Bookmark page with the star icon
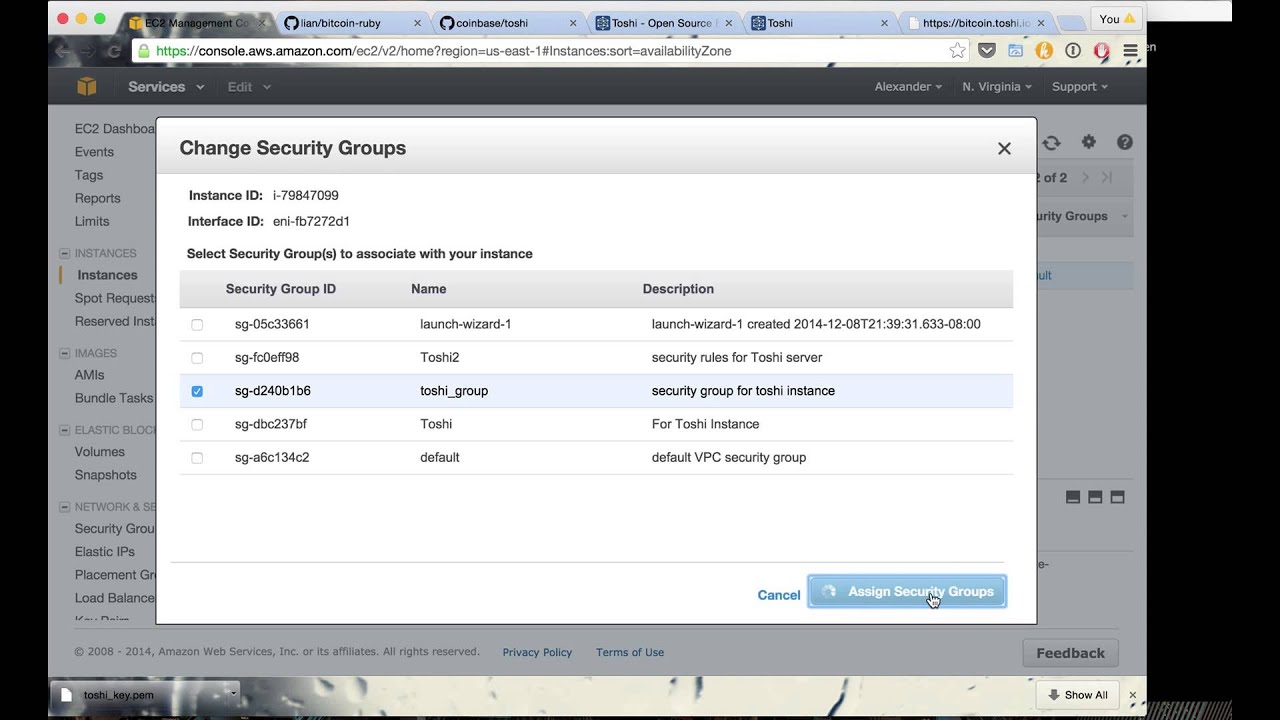The width and height of the screenshot is (1280, 720). [957, 51]
